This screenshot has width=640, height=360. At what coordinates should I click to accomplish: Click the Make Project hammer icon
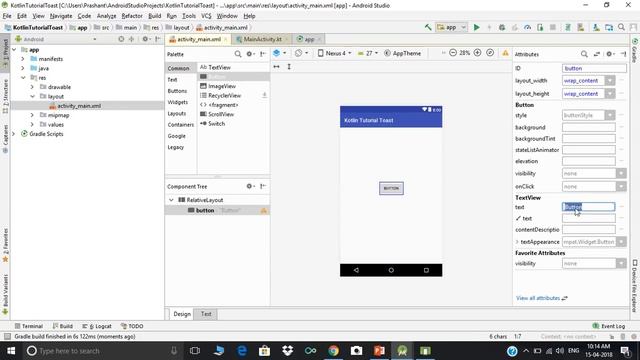coord(428,27)
